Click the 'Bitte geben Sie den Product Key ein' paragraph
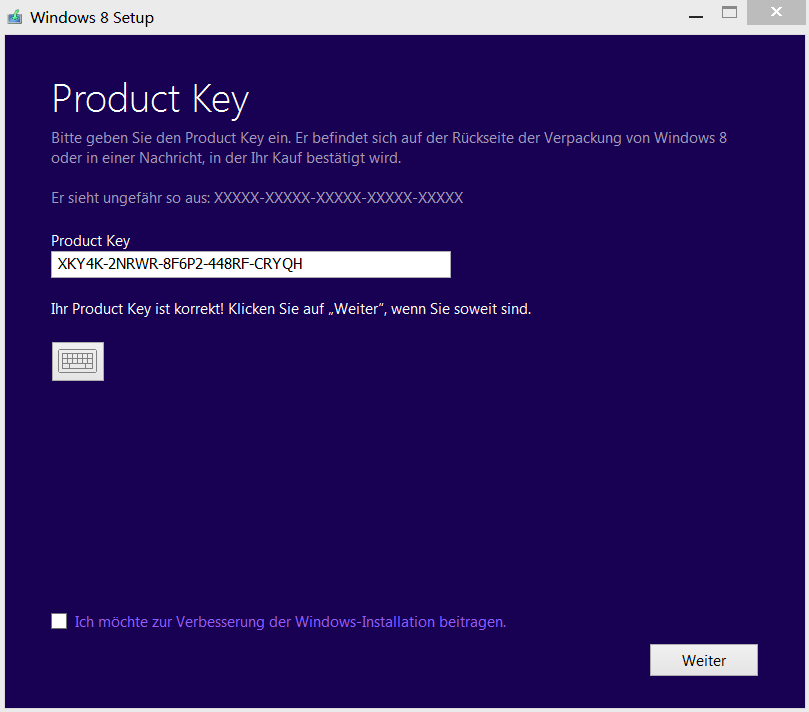The image size is (809, 712). [x=389, y=148]
